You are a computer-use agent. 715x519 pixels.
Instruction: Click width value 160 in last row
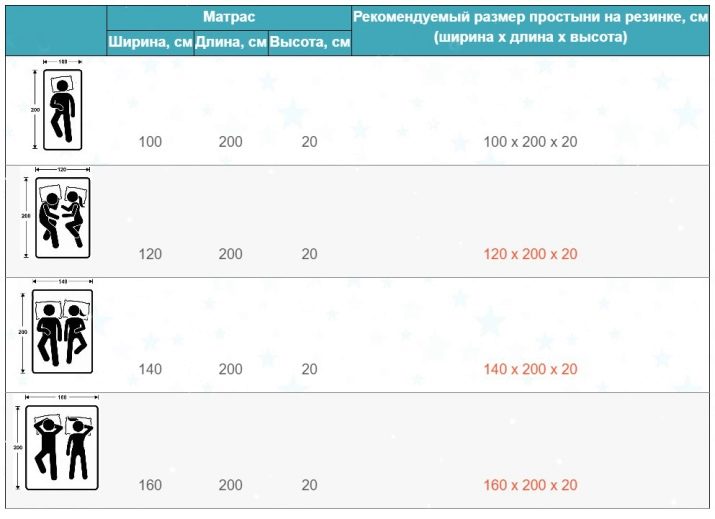150,485
